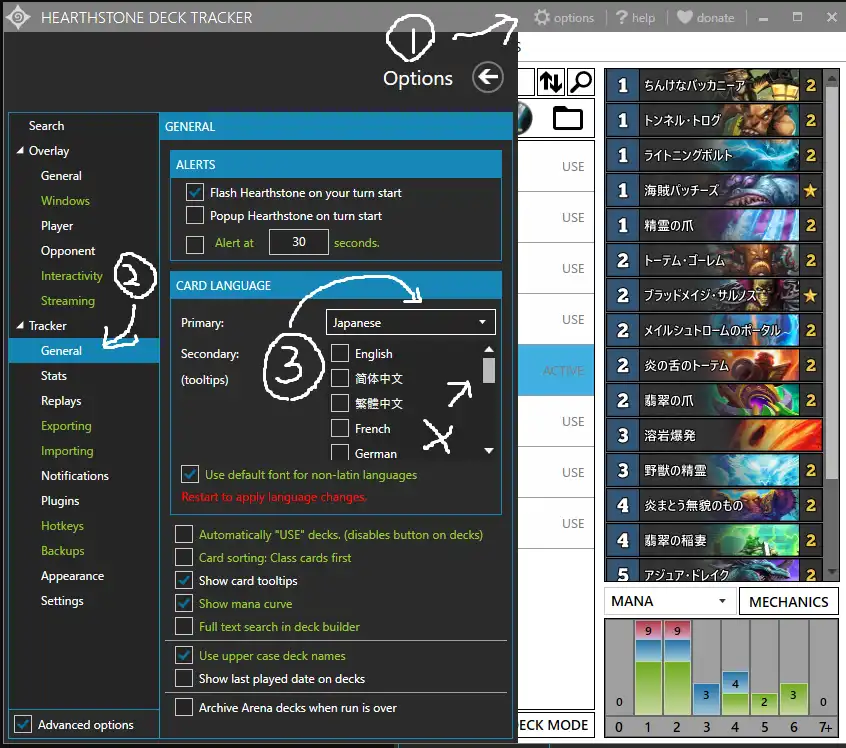Image resolution: width=846 pixels, height=748 pixels.
Task: Enable Popup Hearthstone on turn start
Action: coord(195,215)
